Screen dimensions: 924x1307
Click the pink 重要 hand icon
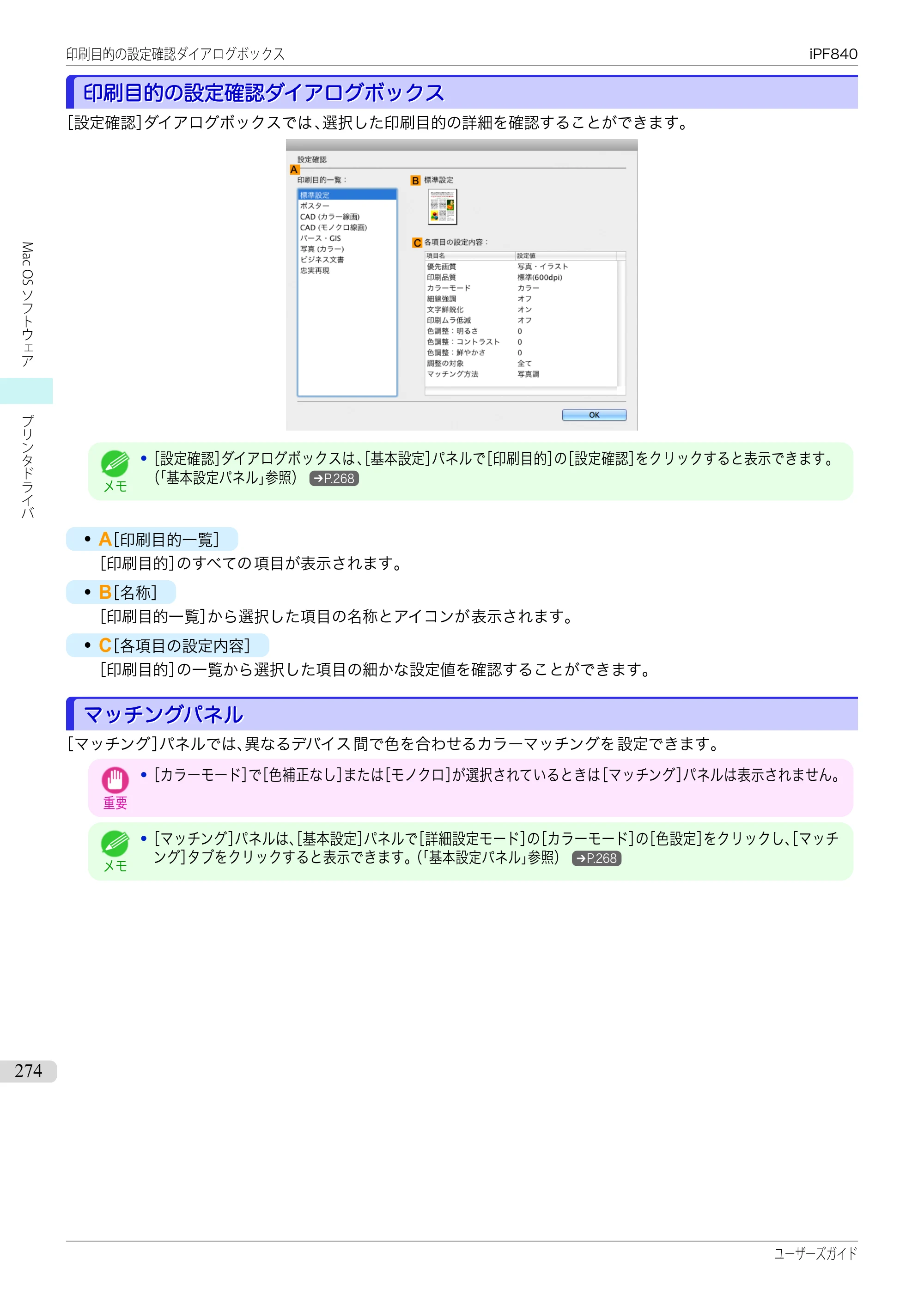115,780
